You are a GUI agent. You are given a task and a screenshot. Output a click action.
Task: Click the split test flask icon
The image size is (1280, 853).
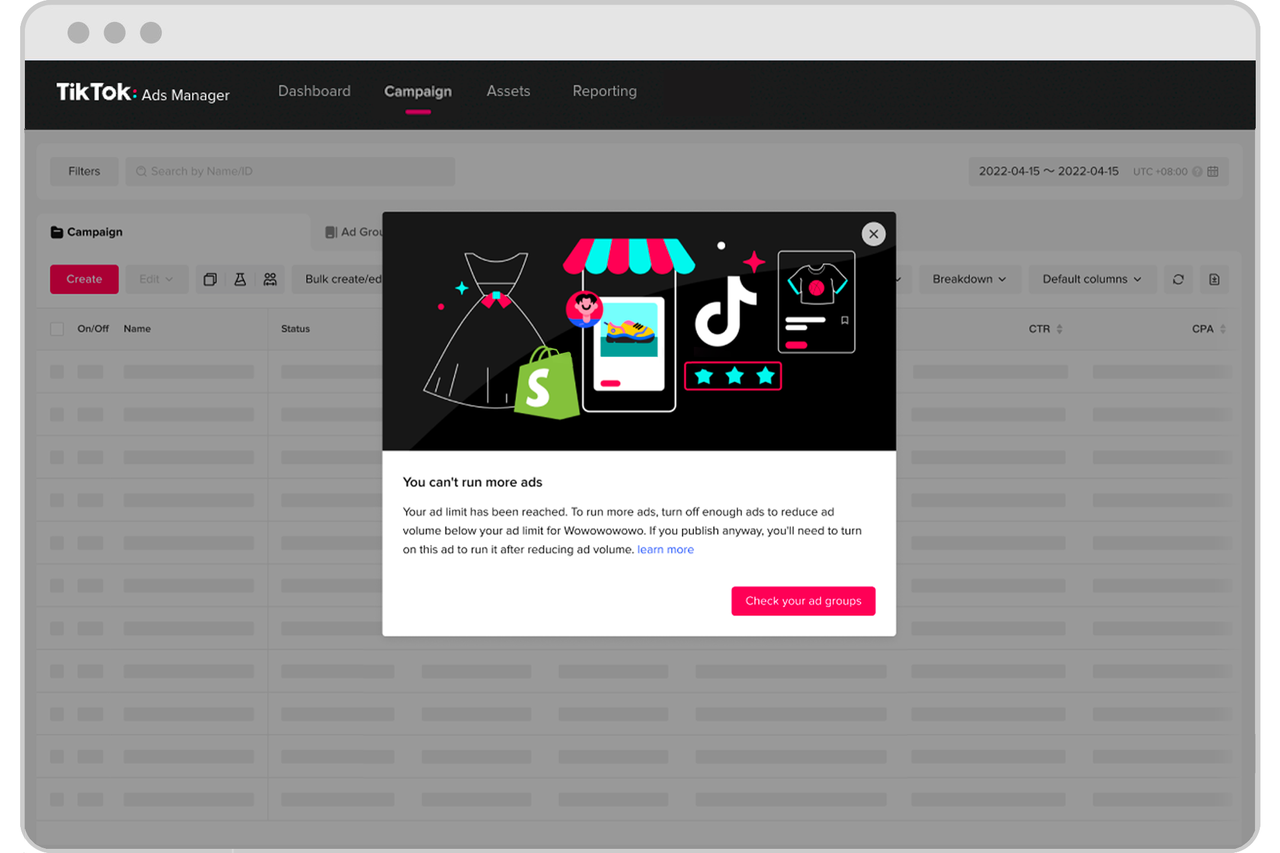[240, 279]
